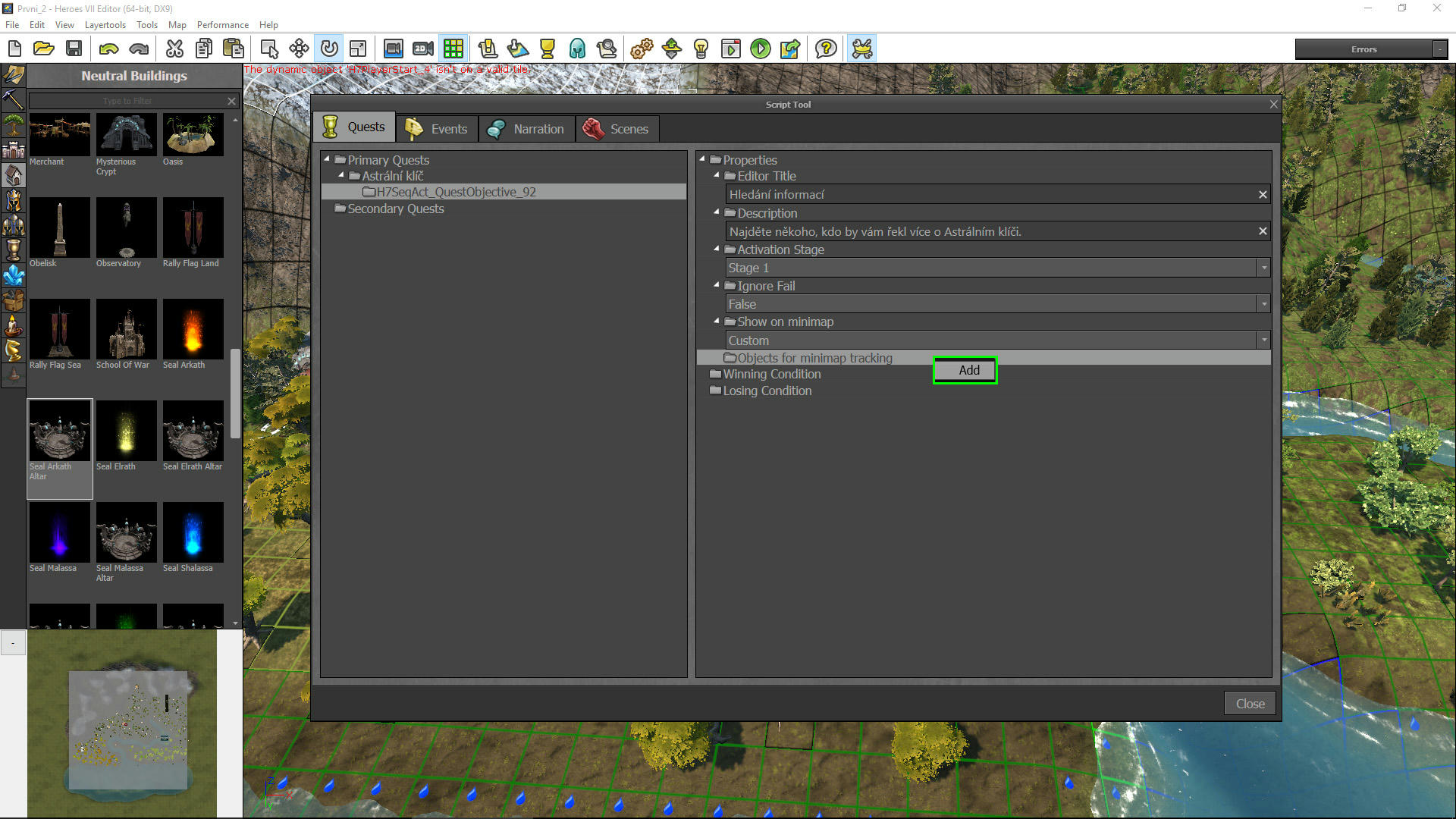
Task: Collapse the Properties section
Action: click(x=702, y=159)
